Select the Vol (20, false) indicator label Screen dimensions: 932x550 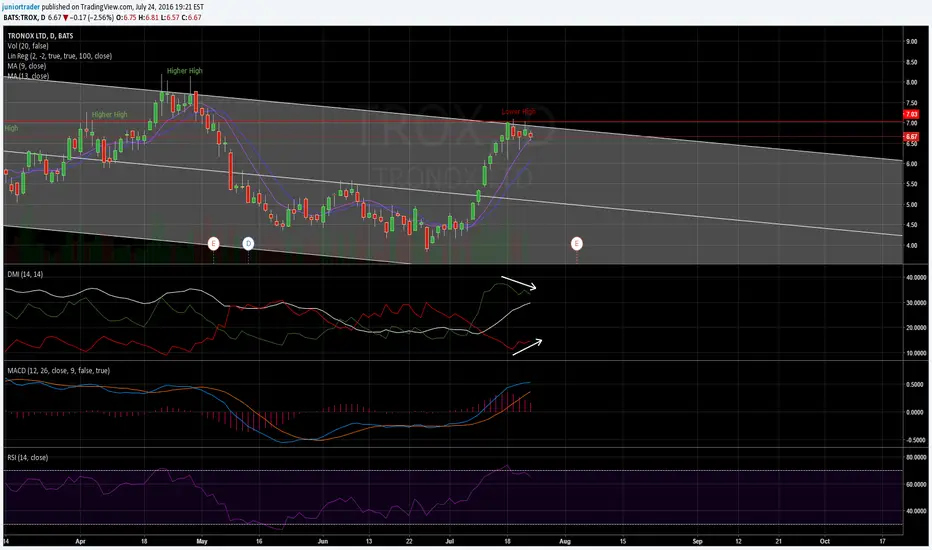pyautogui.click(x=28, y=46)
